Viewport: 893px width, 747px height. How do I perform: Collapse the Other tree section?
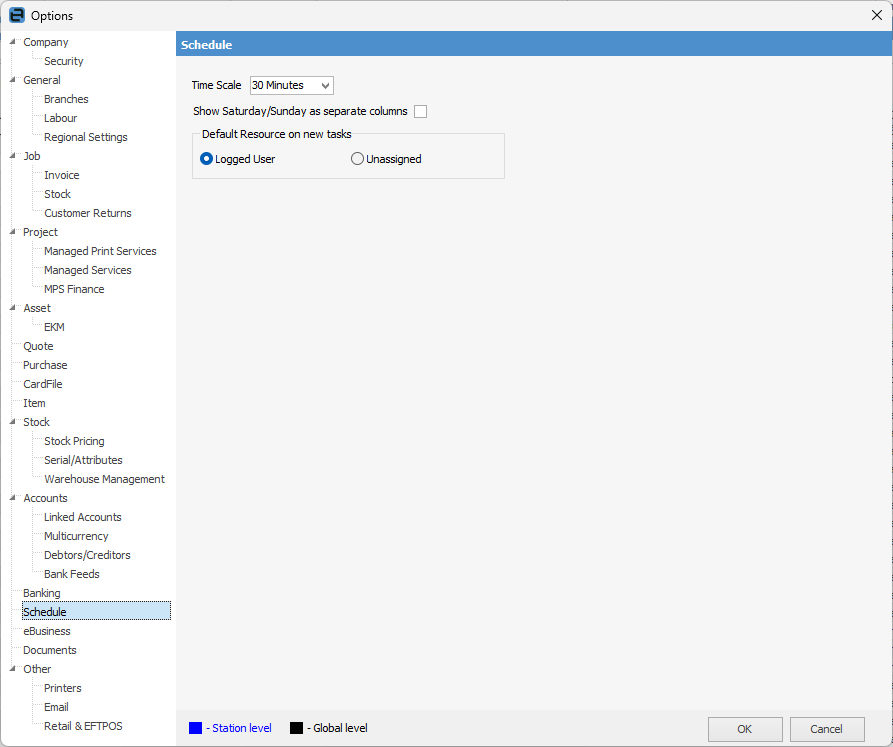click(x=12, y=669)
